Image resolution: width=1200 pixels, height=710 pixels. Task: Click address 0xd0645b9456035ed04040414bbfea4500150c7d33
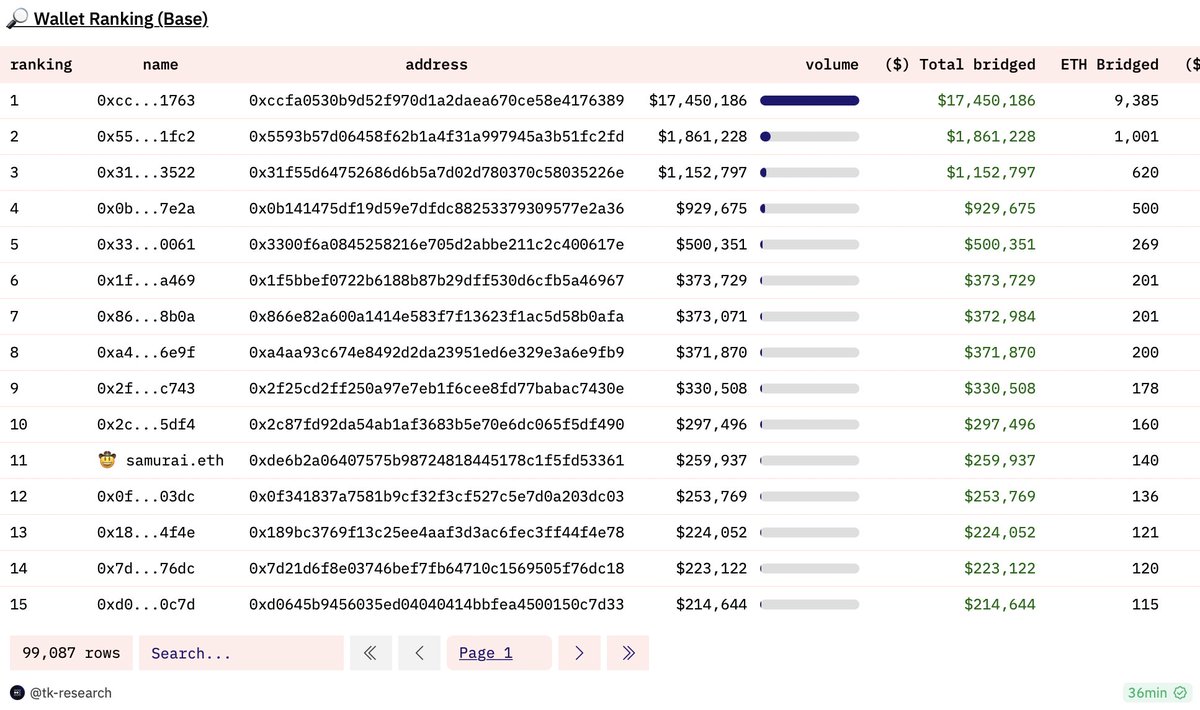pos(436,604)
